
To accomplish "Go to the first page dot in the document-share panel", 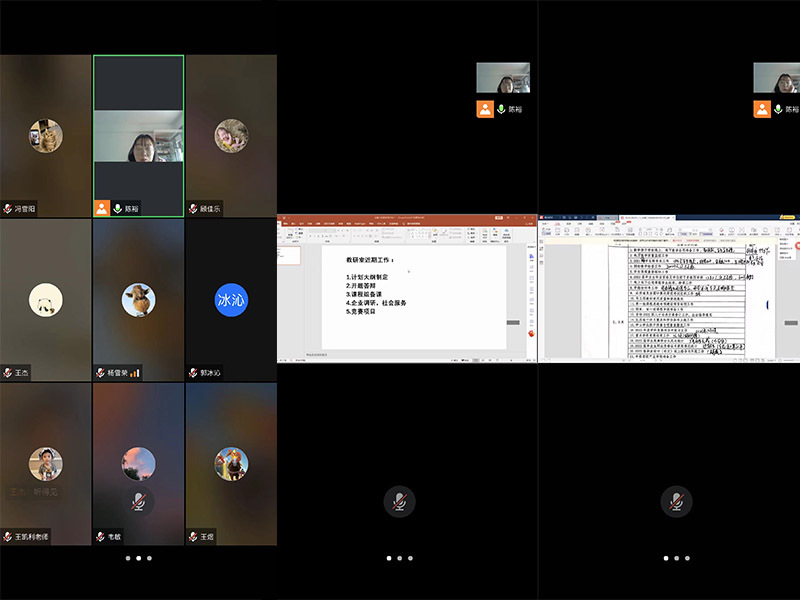I will point(666,558).
